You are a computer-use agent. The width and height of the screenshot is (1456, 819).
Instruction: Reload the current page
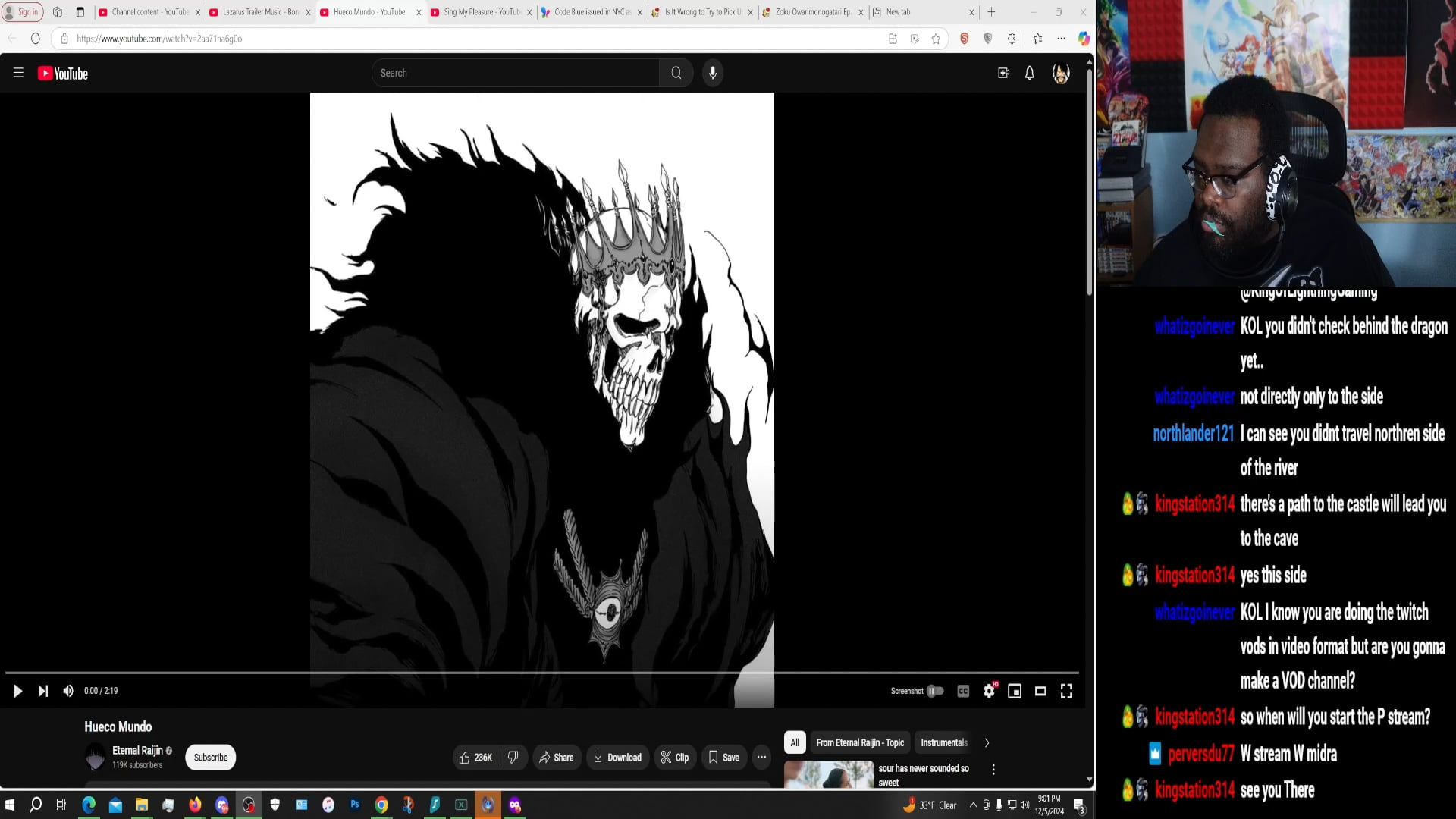click(36, 39)
